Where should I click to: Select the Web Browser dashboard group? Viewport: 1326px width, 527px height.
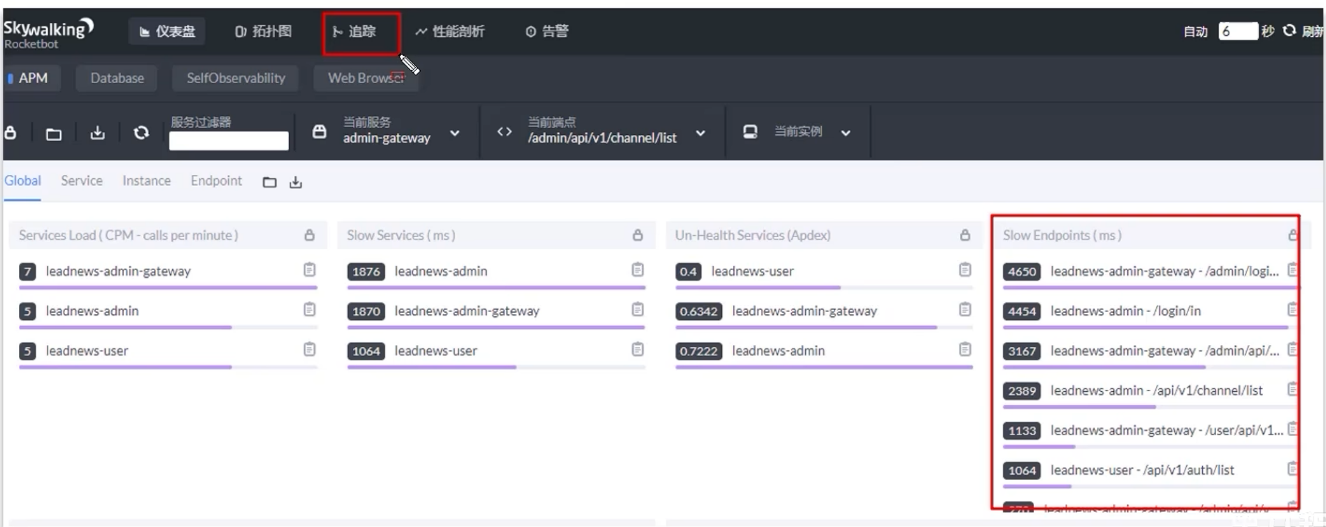[x=366, y=78]
